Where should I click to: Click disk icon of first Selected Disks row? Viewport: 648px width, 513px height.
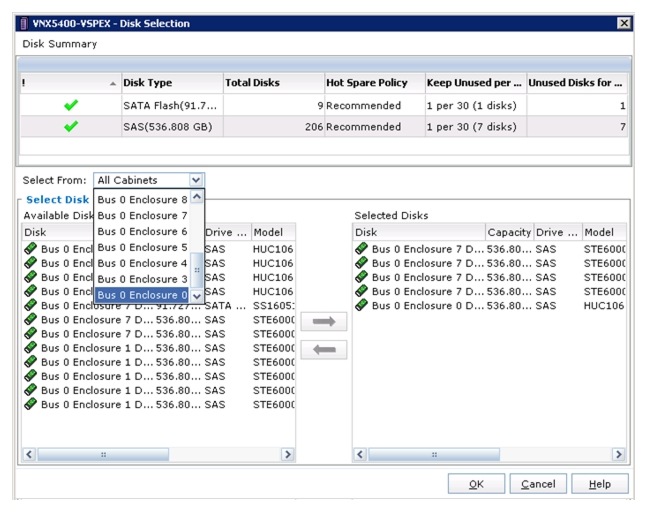point(361,248)
